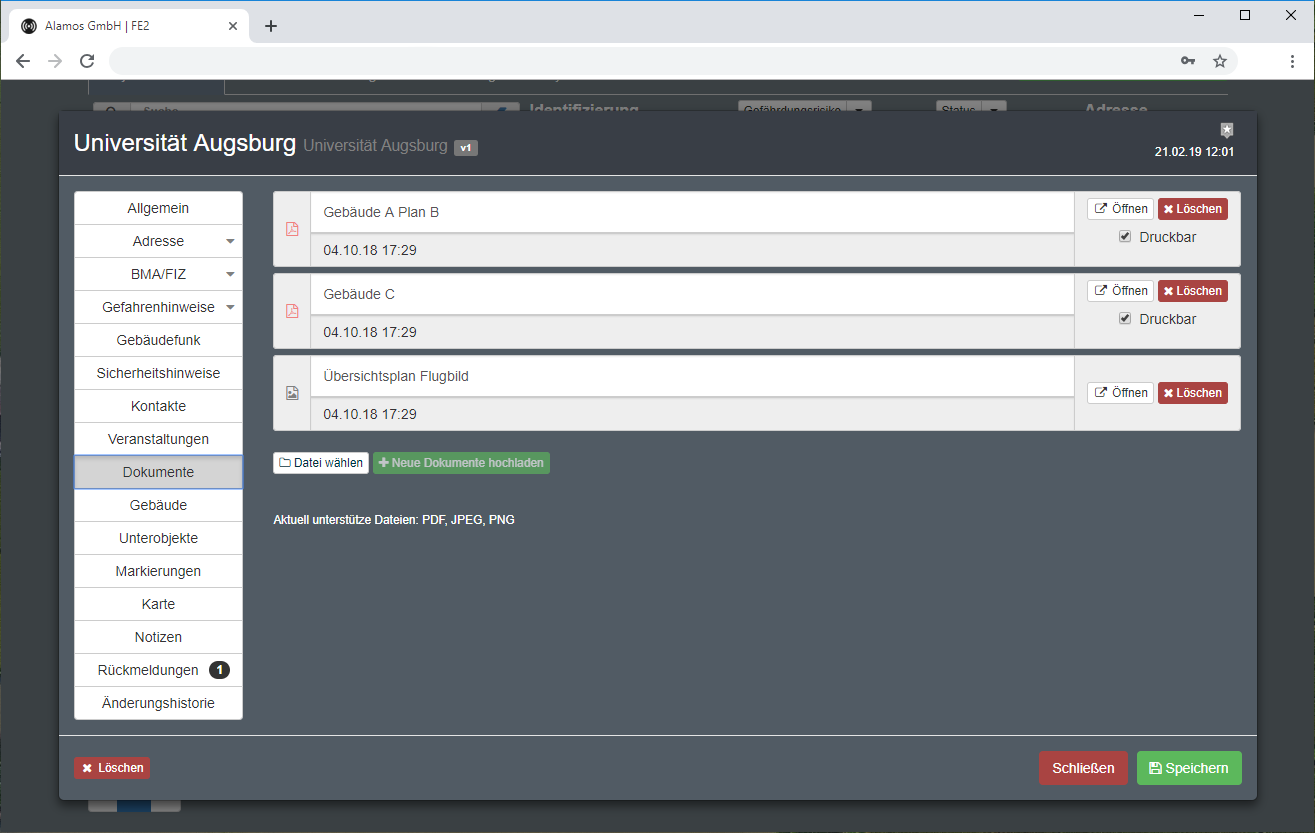Expand the BMA/FIZ submenu arrow

pyautogui.click(x=230, y=275)
